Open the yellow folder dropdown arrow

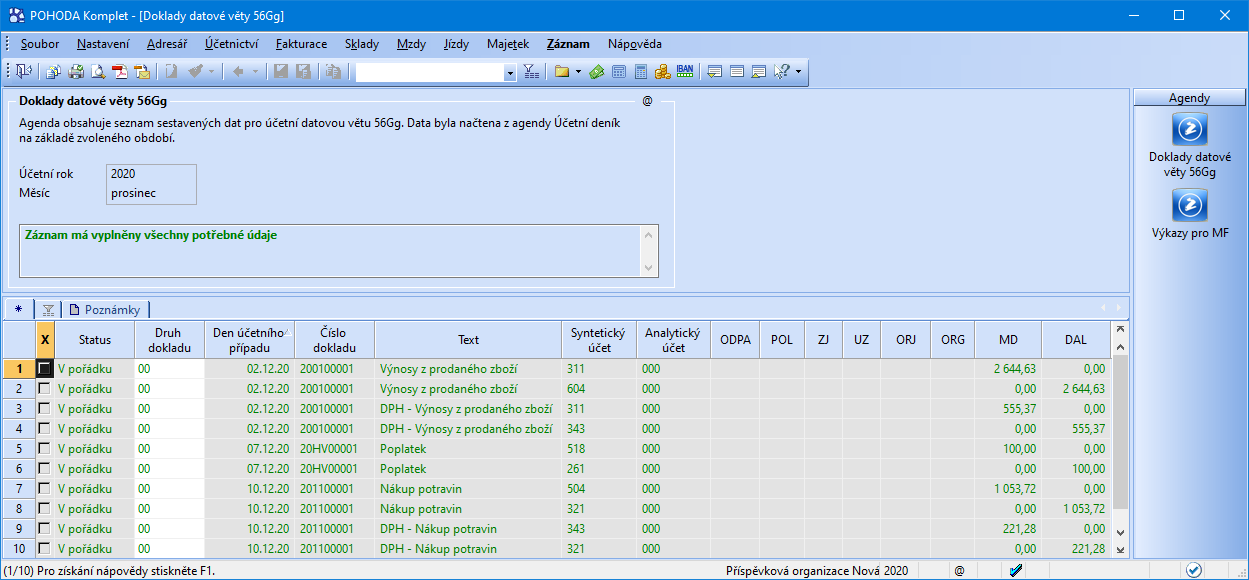[578, 72]
